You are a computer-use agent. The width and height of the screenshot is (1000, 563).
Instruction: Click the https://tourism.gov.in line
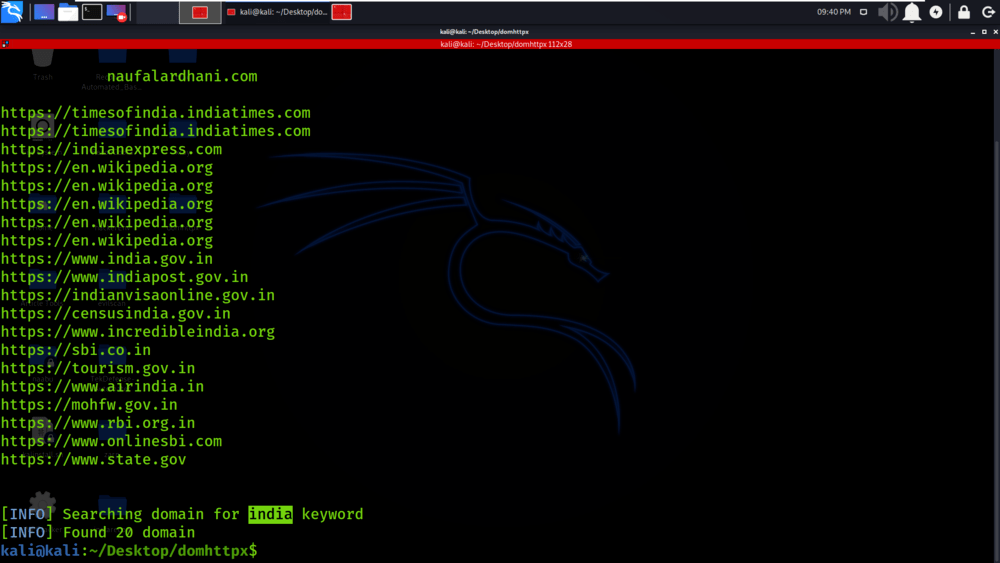click(x=98, y=369)
